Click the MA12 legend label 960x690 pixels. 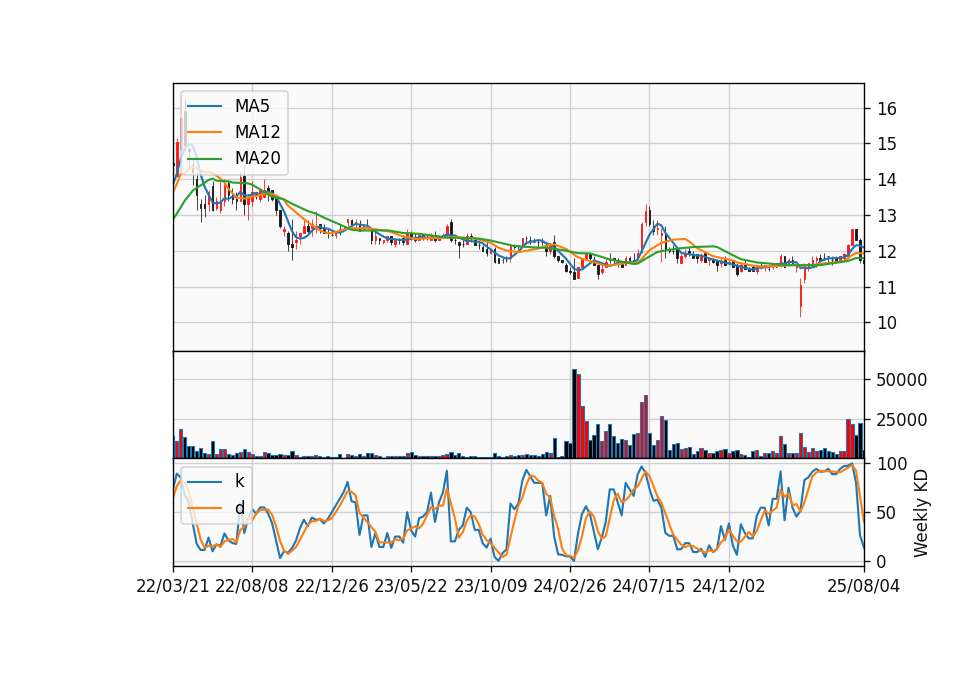coord(257,132)
